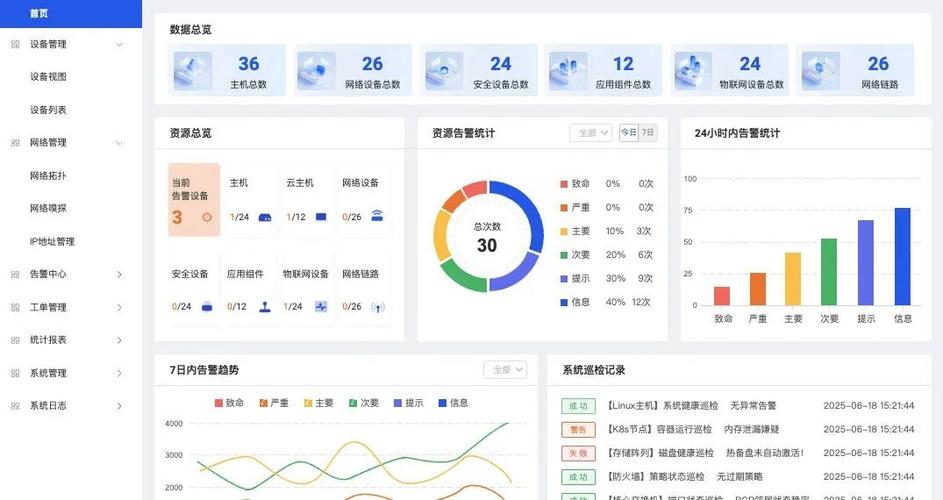943x500 pixels.
Task: Open the 首页 home menu item
Action: [x=70, y=13]
